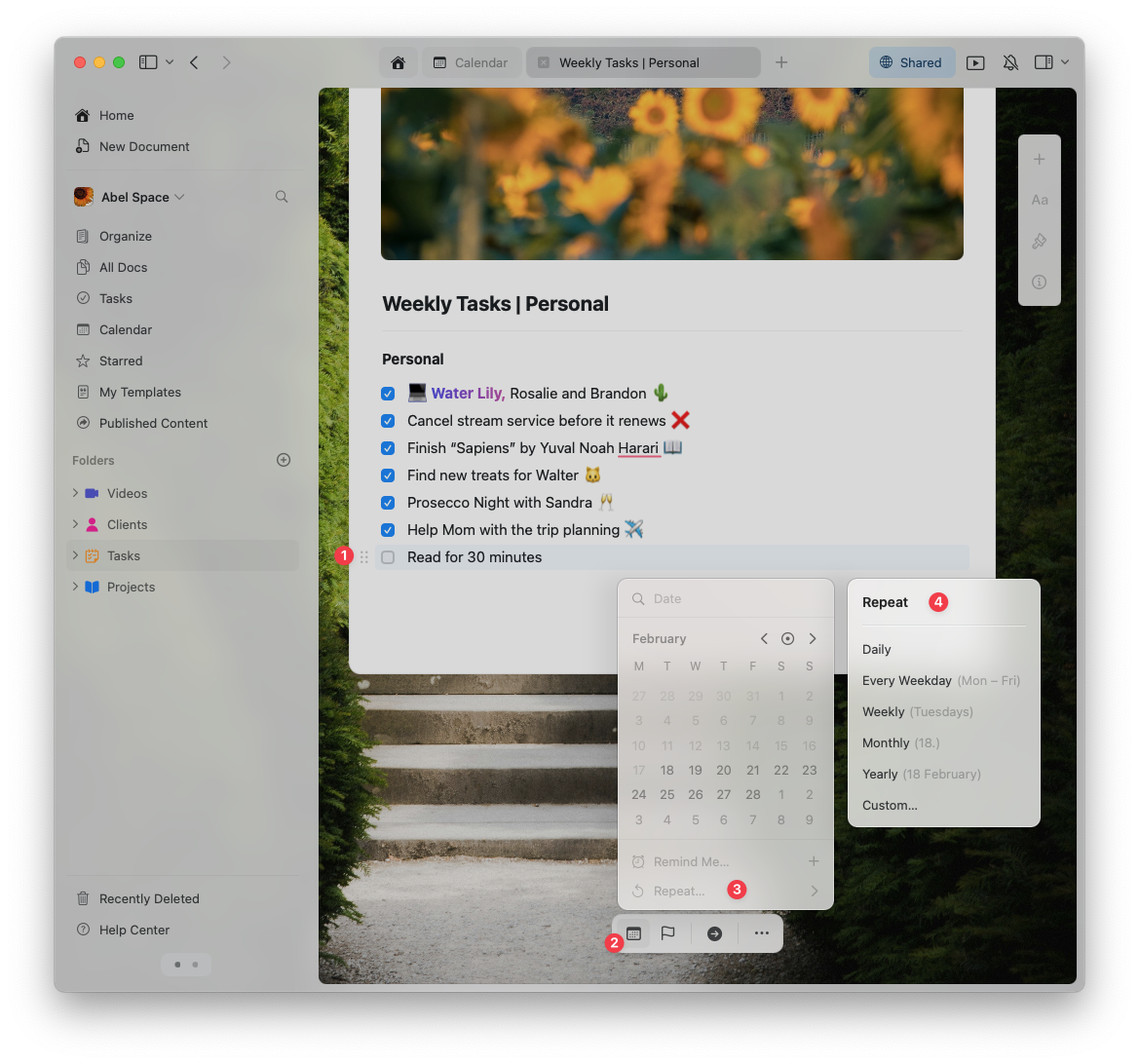Viewport: 1139px width, 1064px height.
Task: Flag the task using the flag icon
Action: coord(668,932)
